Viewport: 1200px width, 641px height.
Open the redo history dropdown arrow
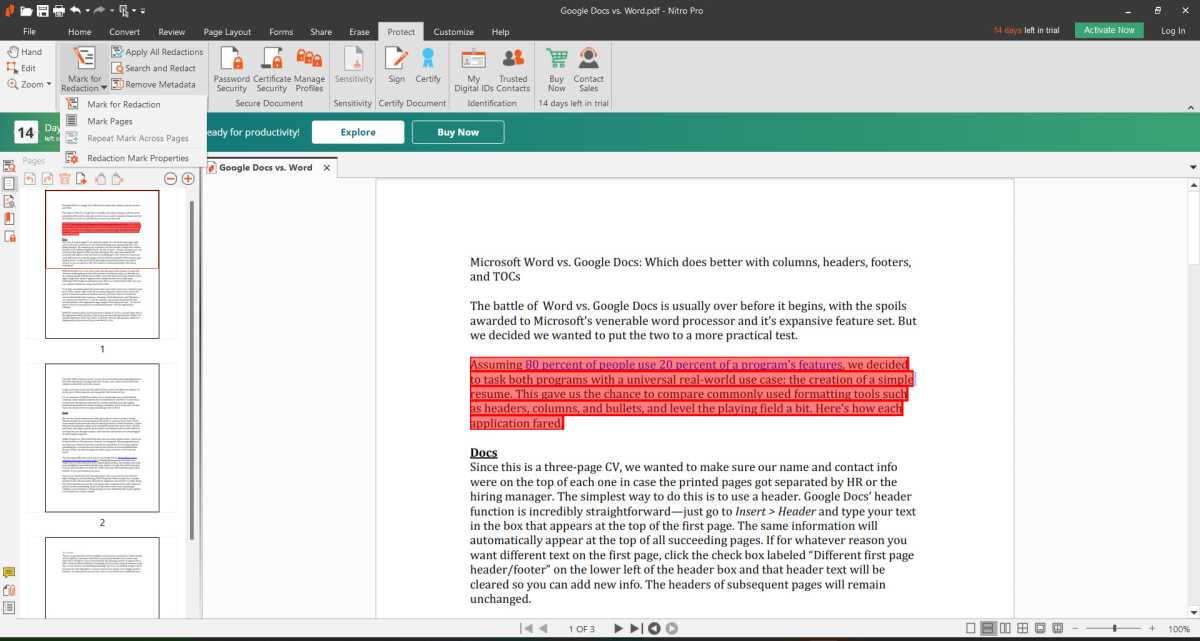tap(110, 11)
